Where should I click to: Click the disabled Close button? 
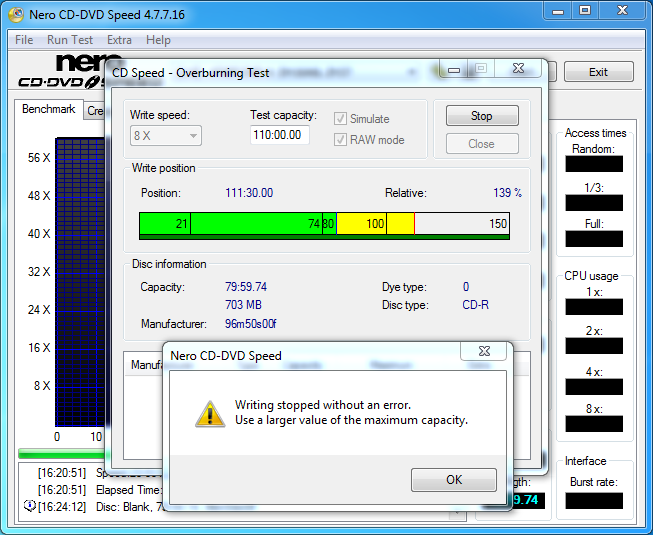(x=482, y=144)
